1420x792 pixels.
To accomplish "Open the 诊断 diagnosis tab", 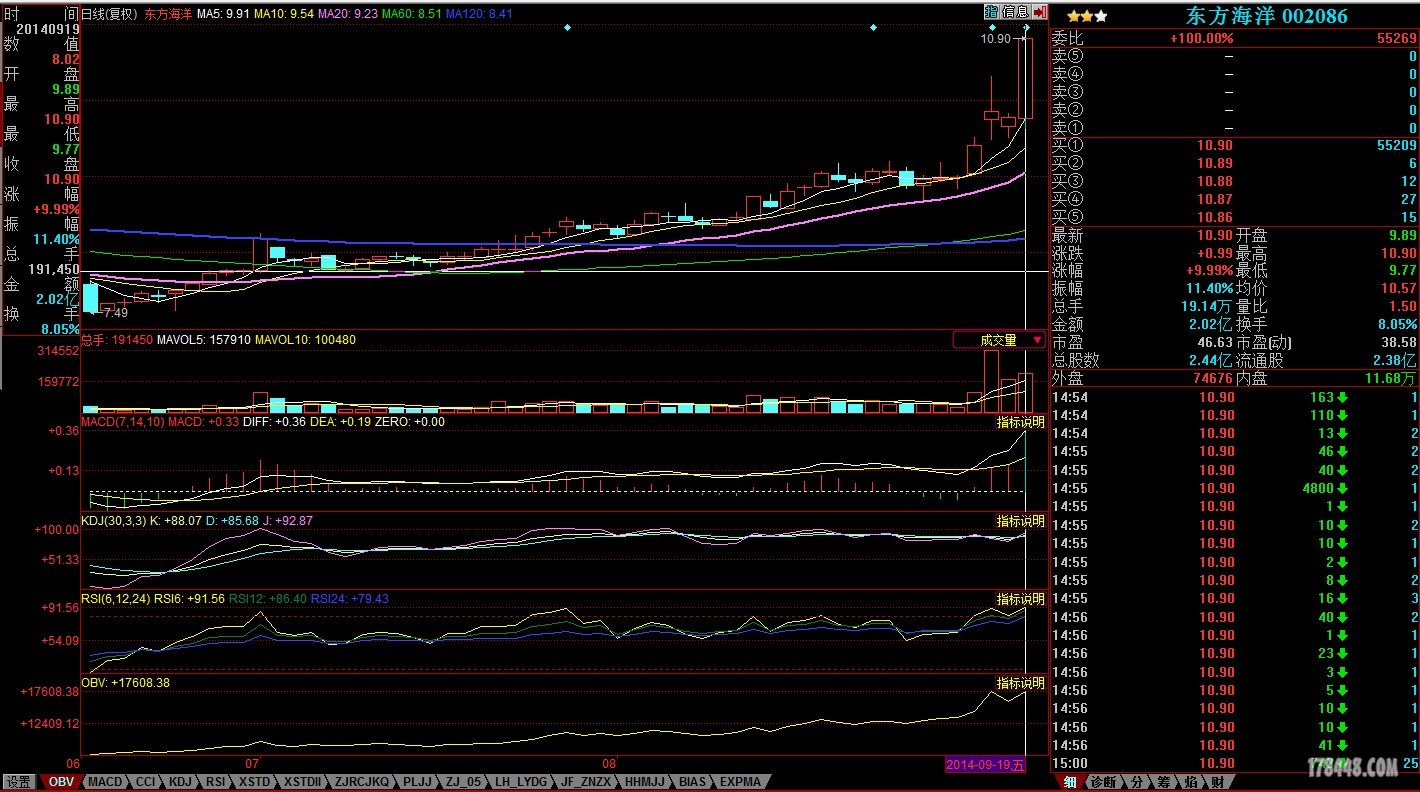I will [1102, 782].
